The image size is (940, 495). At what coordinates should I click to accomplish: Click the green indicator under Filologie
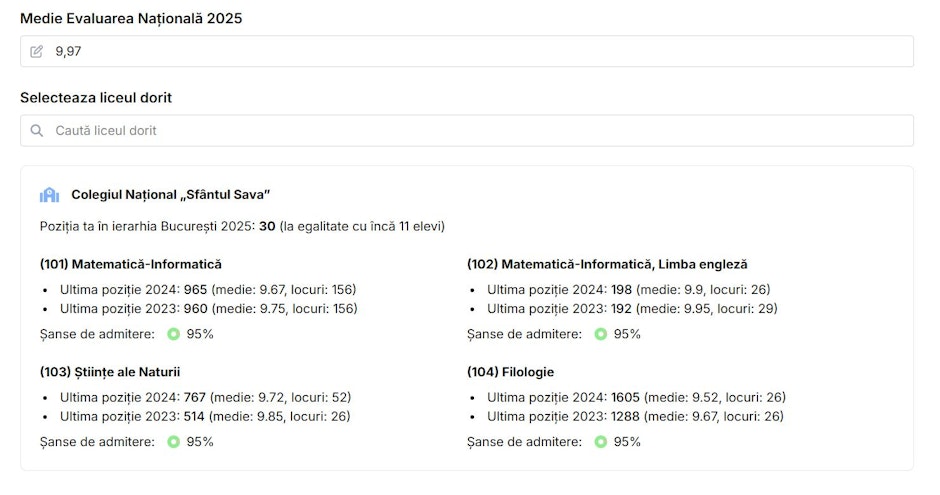pos(601,442)
